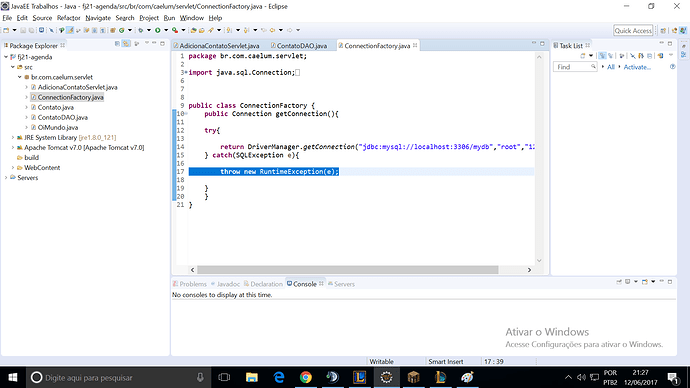Close the ConnectionFactory.java editor tab
The width and height of the screenshot is (690, 388).
(x=415, y=45)
